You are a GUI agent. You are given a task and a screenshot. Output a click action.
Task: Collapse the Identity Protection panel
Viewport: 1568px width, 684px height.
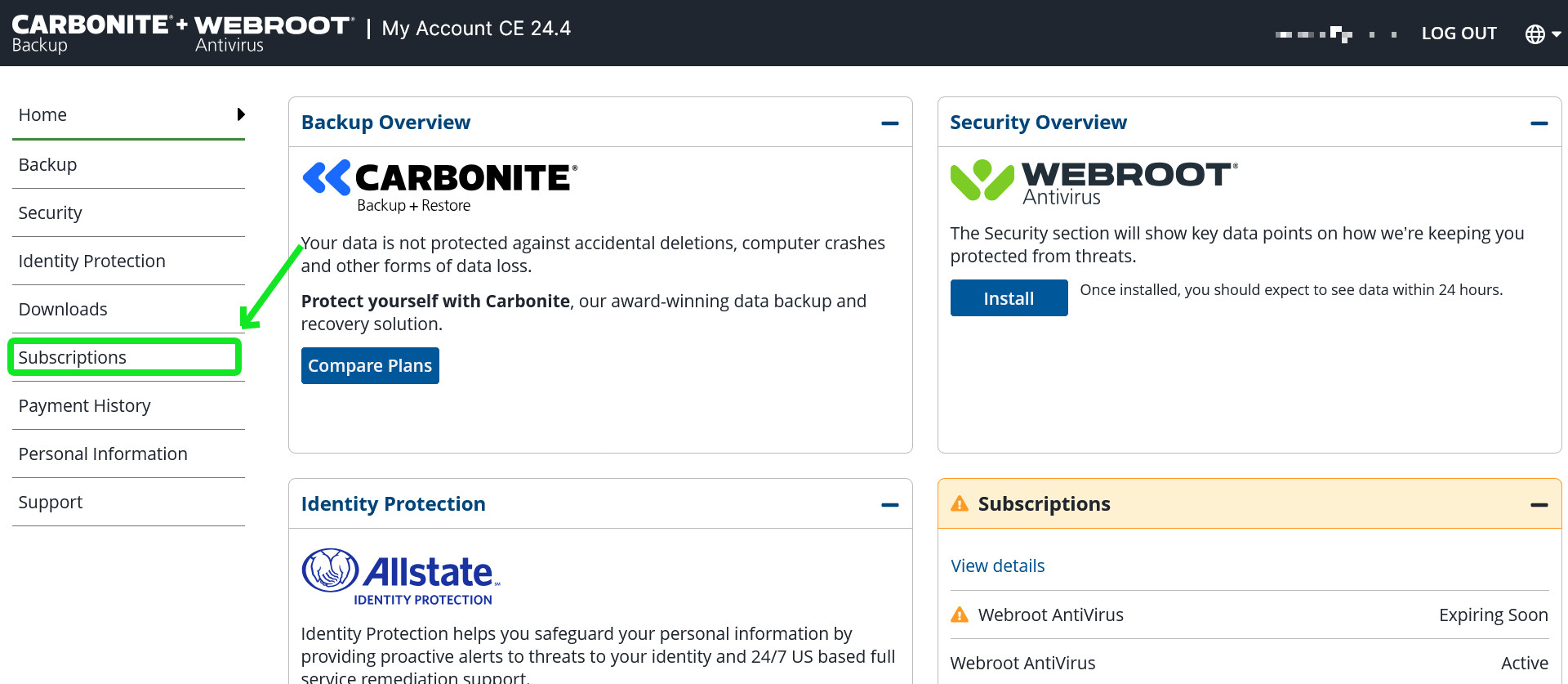(889, 505)
